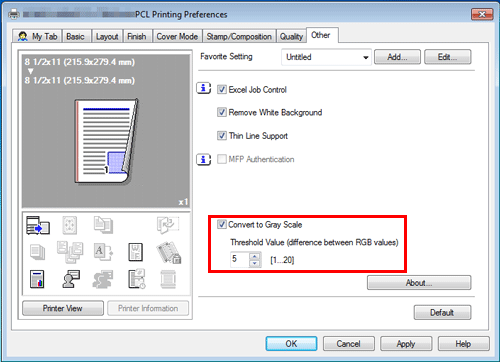Go to the Finish tab
This screenshot has height=362, width=500.
pos(137,36)
